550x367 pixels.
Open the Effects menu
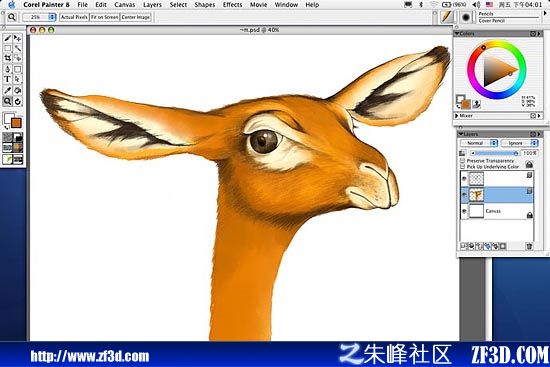[x=232, y=5]
